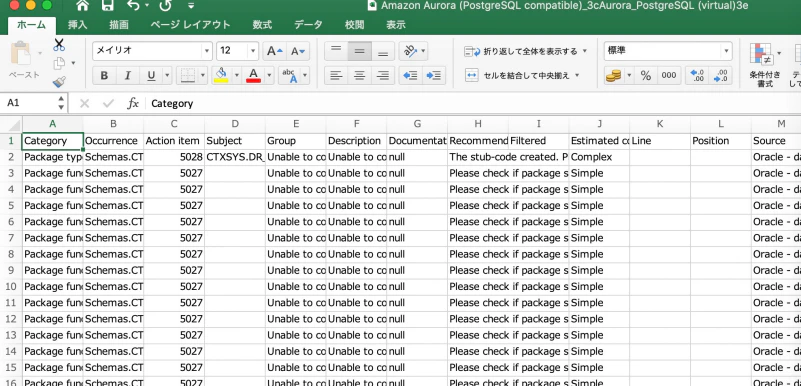Decrease indent
801x386 pixels.
pos(410,76)
